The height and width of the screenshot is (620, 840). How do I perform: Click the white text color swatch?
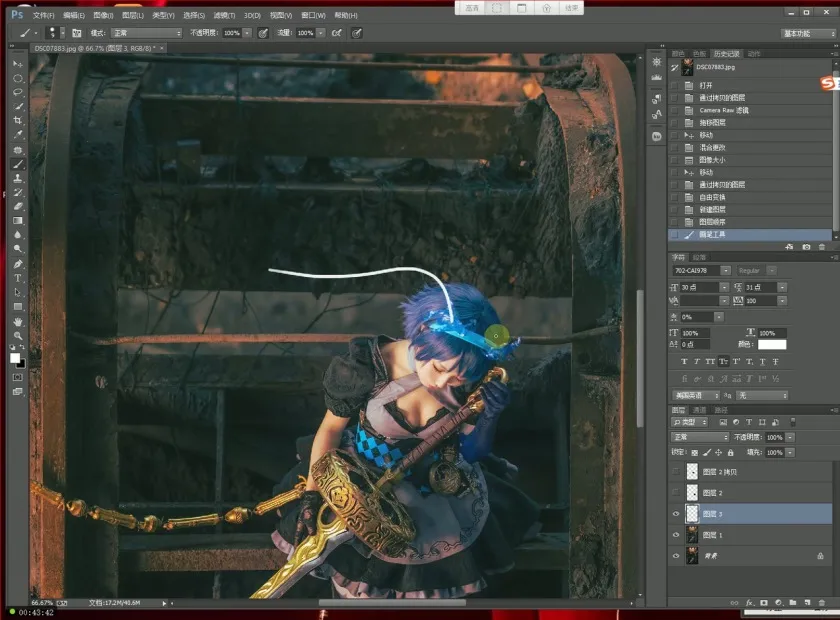pos(771,344)
